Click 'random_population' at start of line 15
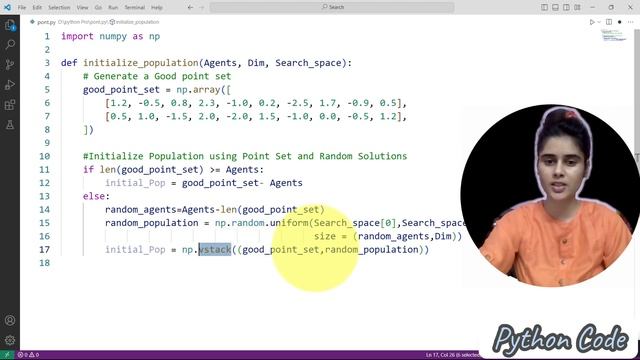 coord(151,223)
